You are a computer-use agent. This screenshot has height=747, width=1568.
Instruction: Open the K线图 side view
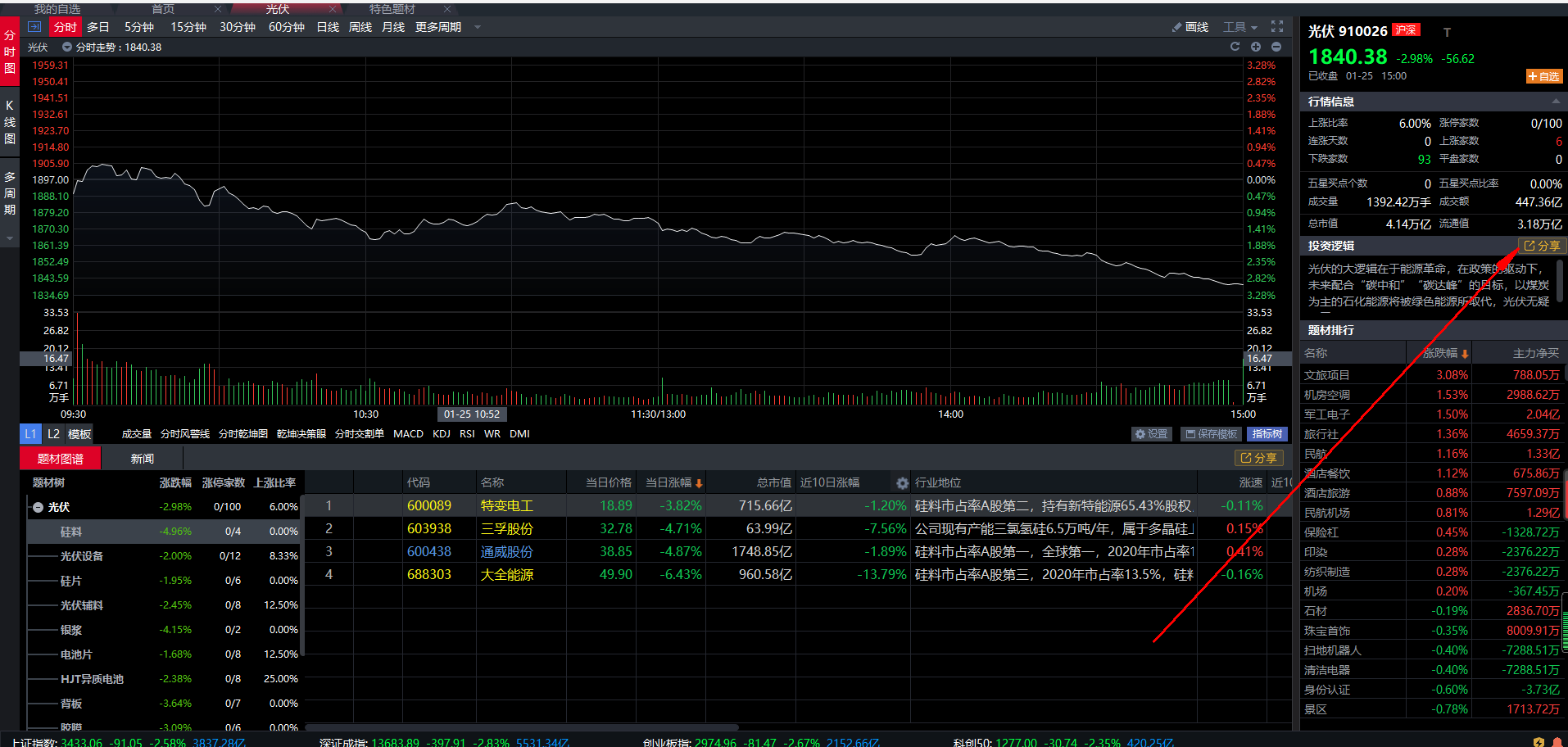10,122
